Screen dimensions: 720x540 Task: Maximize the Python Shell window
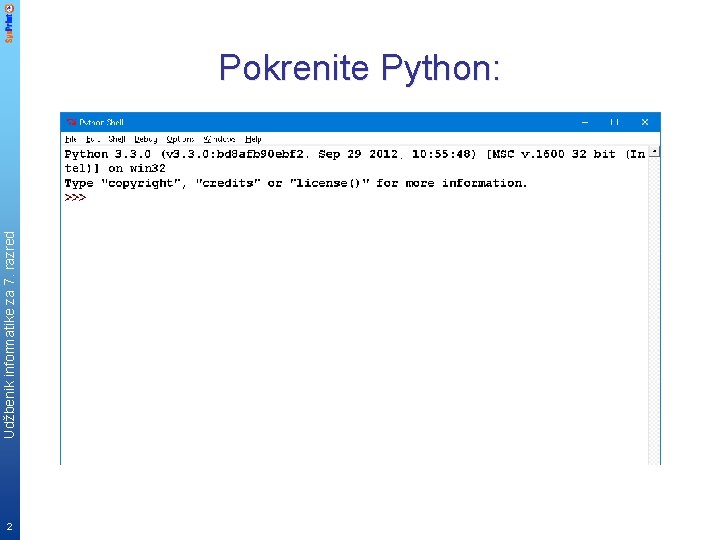coord(614,122)
